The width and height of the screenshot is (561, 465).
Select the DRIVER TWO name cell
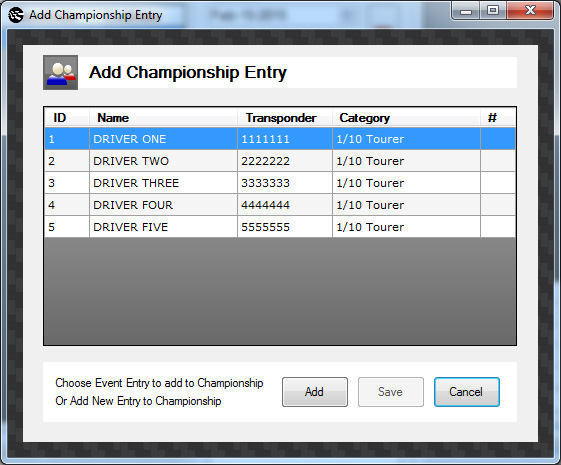tap(163, 161)
